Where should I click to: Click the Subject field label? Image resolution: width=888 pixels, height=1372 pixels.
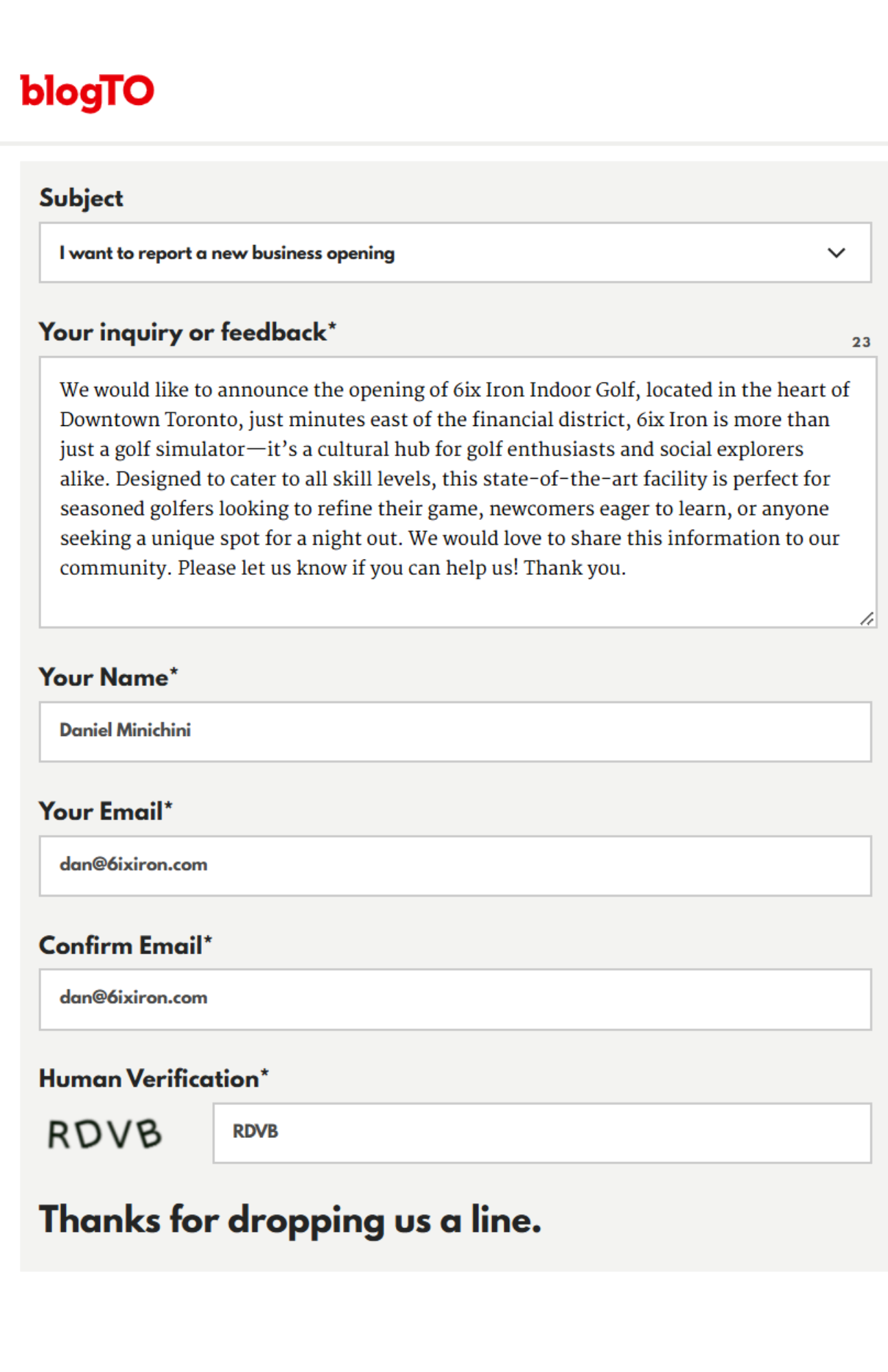tap(81, 198)
